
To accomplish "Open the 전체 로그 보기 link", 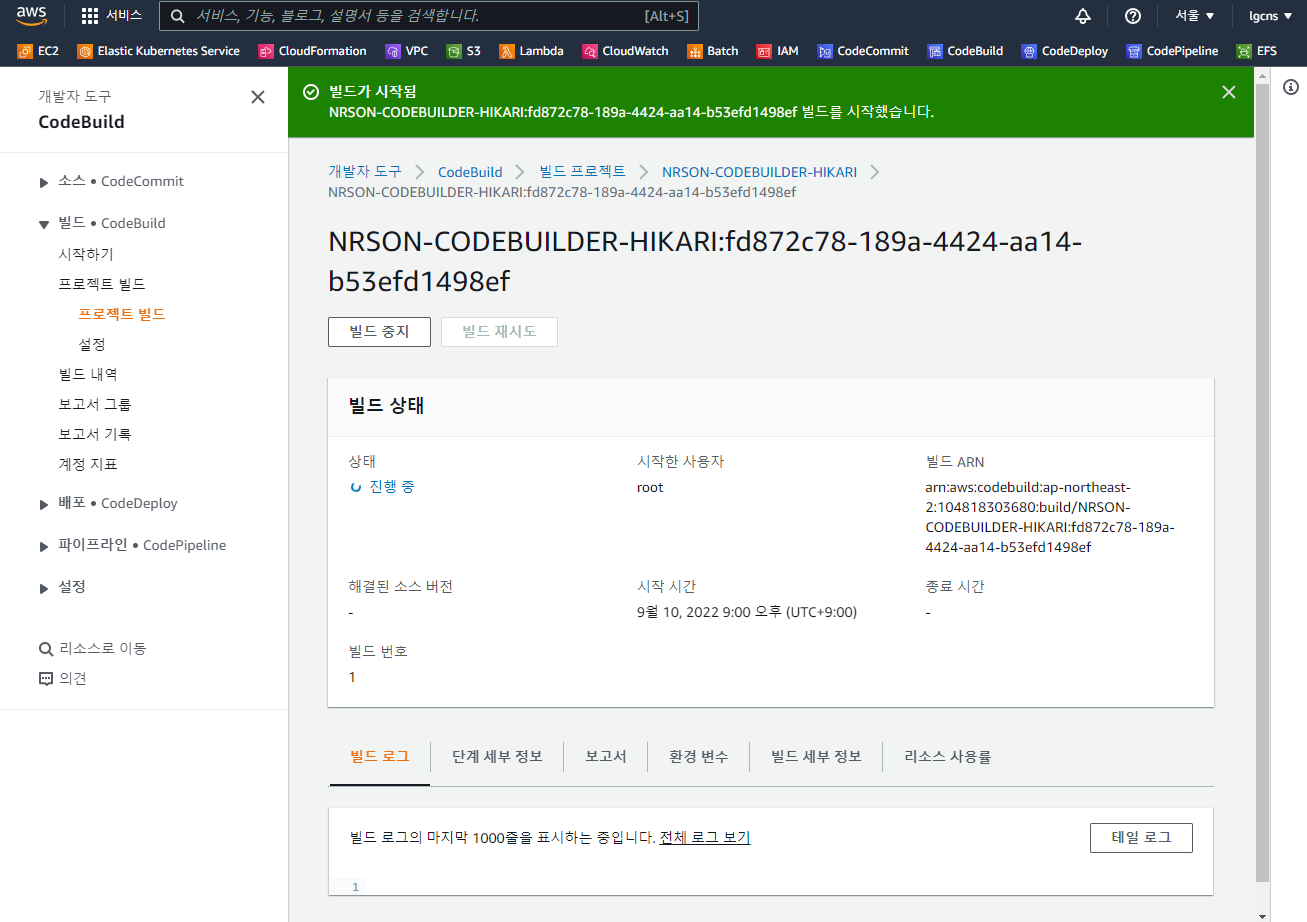I will [705, 838].
